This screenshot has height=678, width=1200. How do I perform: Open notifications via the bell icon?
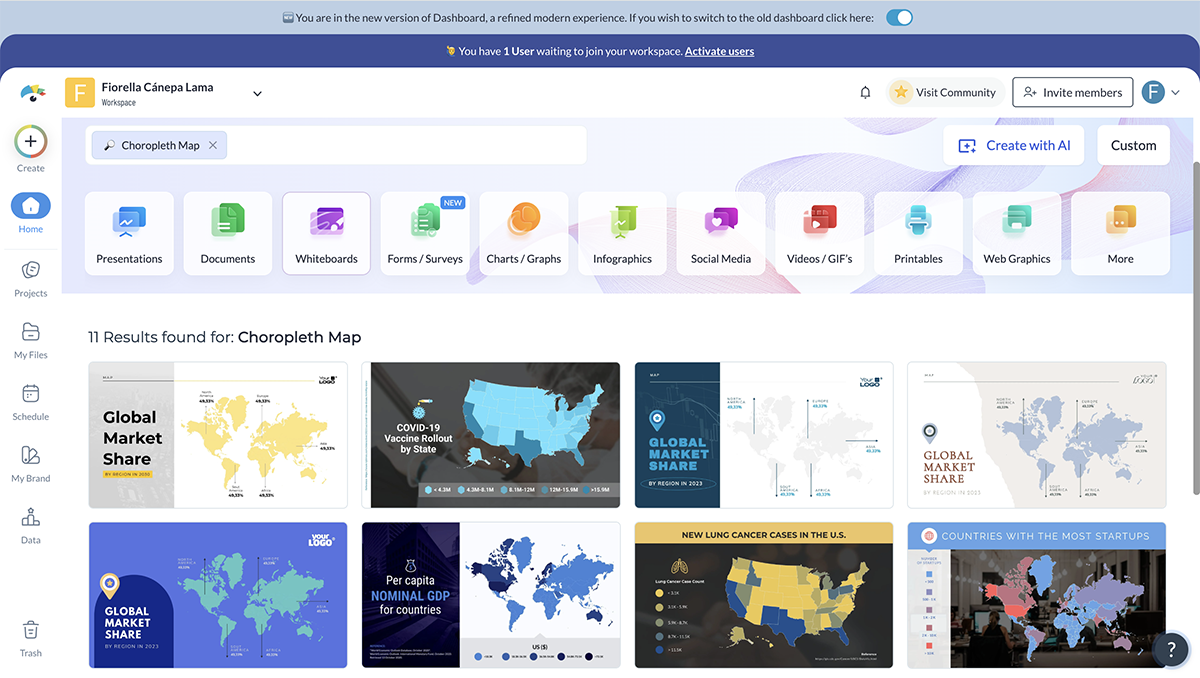point(865,92)
